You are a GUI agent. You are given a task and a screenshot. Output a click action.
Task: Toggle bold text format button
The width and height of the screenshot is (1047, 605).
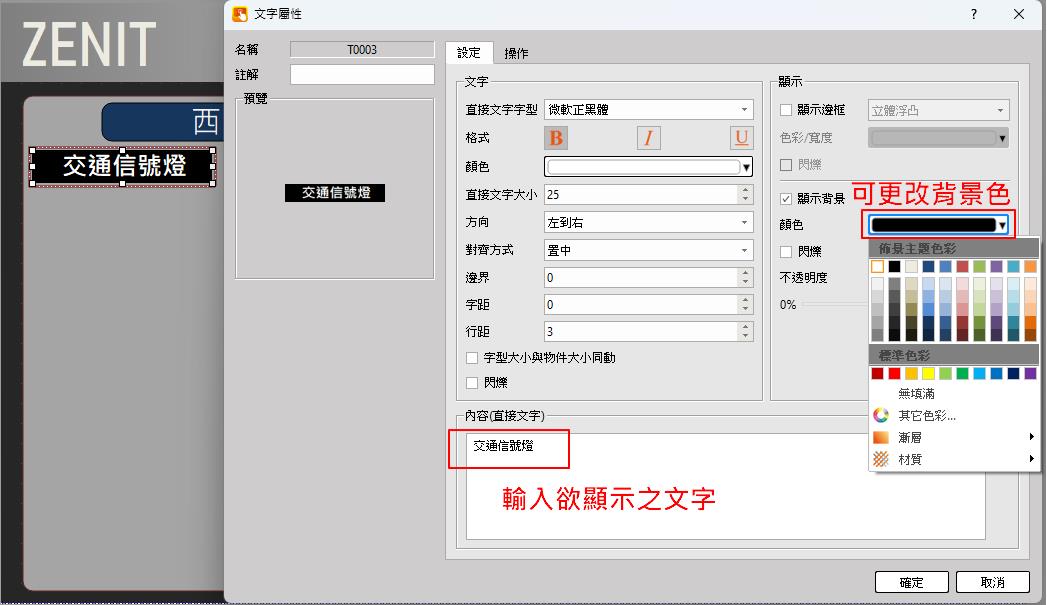[556, 138]
